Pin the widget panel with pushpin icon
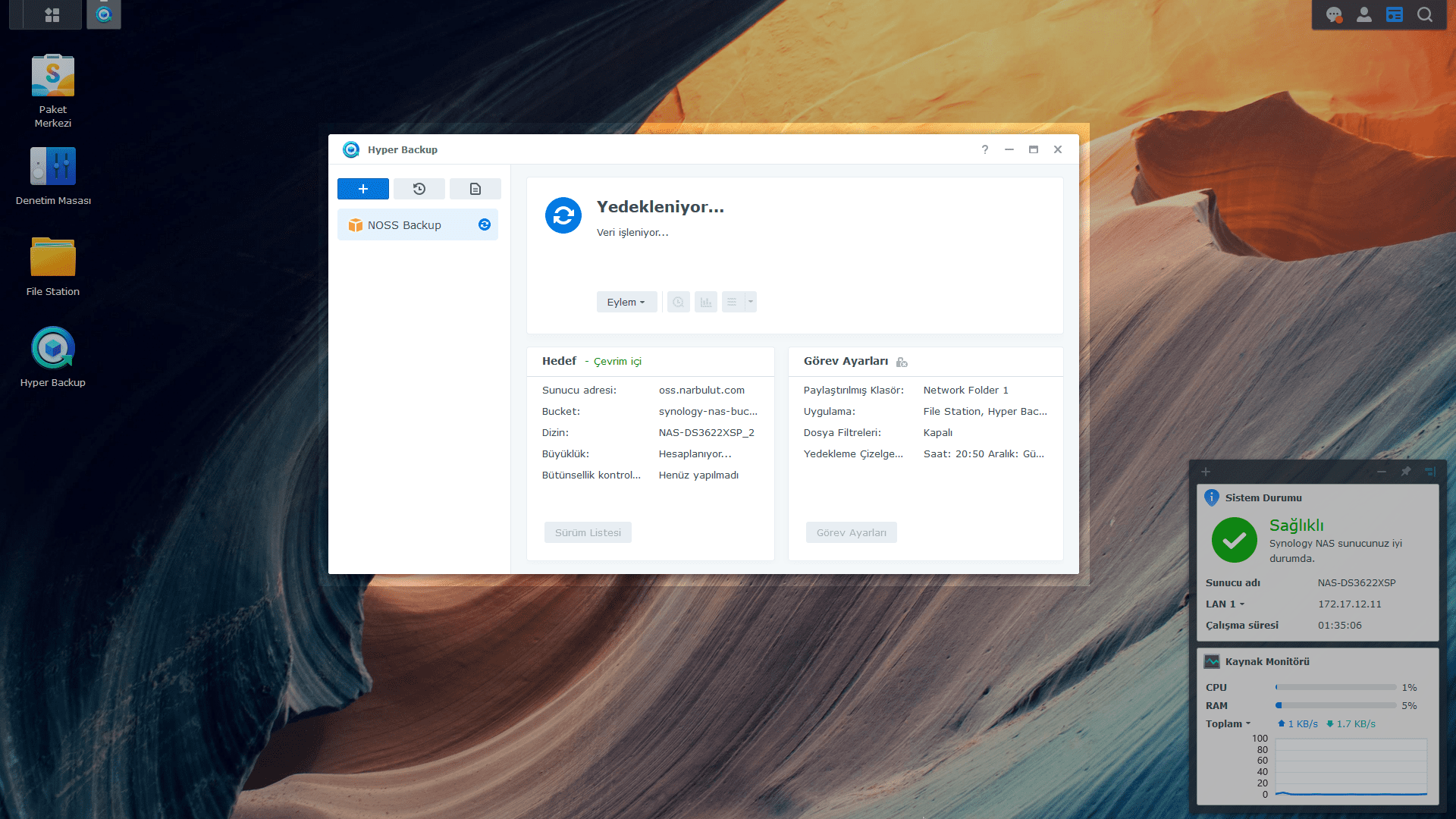This screenshot has height=819, width=1456. [x=1405, y=472]
